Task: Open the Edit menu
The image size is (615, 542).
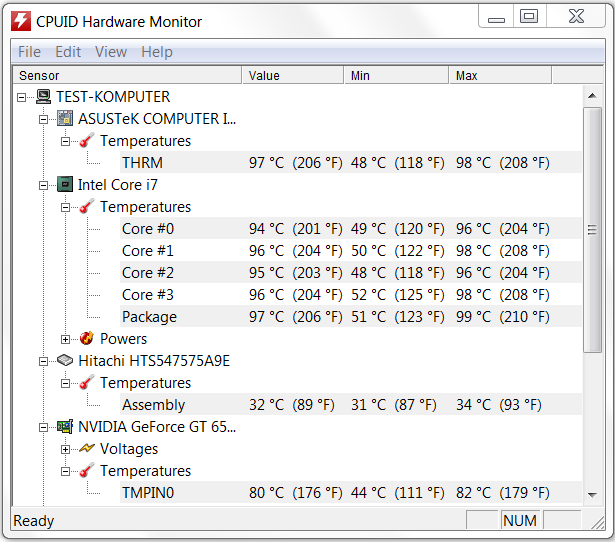Action: 68,52
